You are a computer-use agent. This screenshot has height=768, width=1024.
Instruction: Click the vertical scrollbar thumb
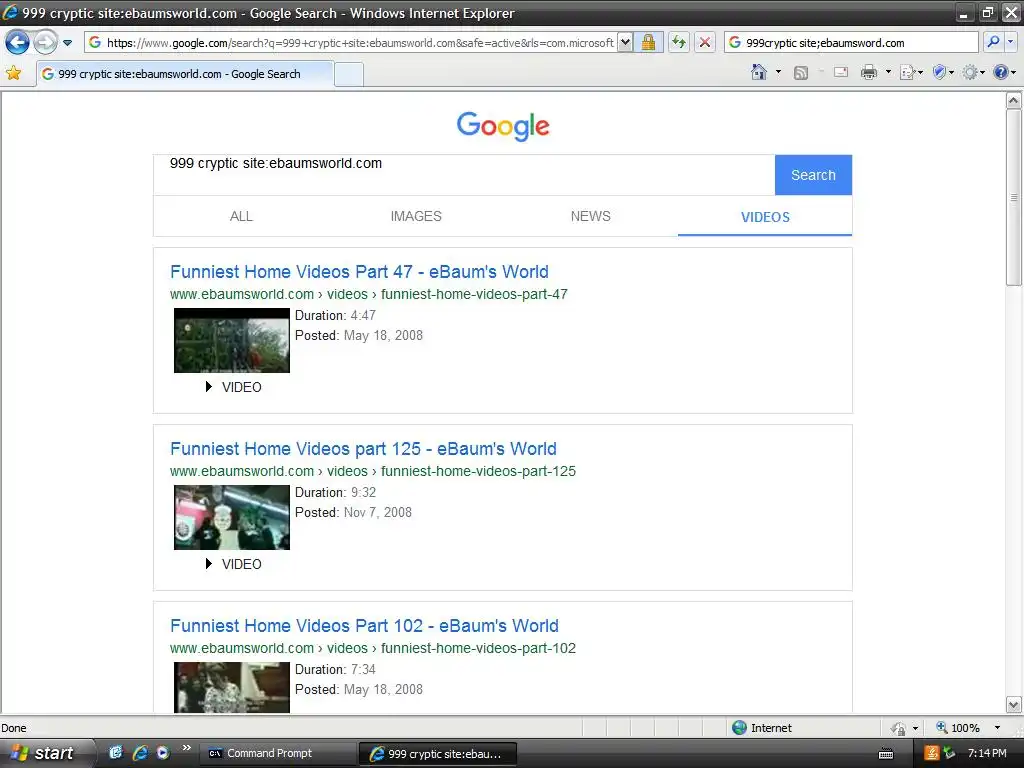pos(1014,197)
